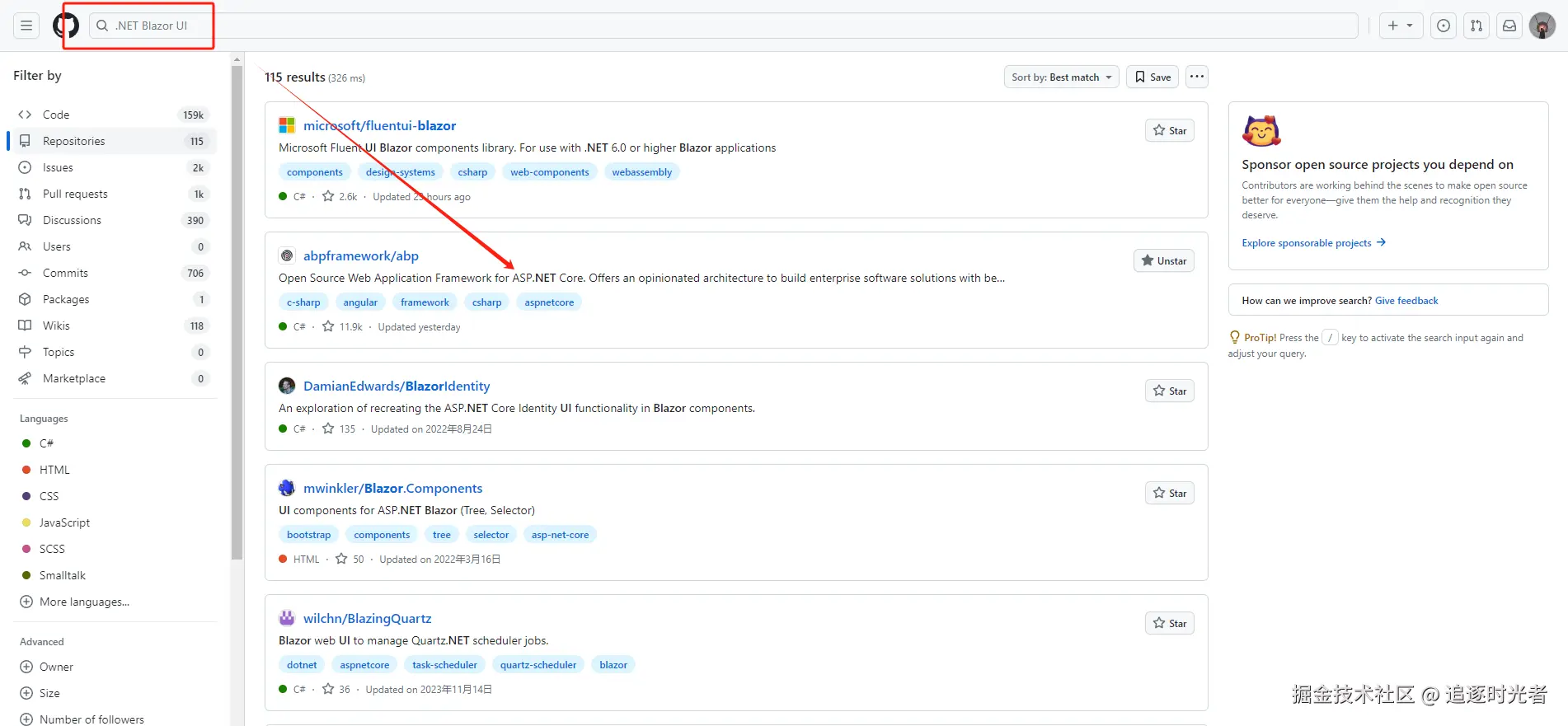
Task: Open the create new plus dropdown
Action: tap(1401, 26)
